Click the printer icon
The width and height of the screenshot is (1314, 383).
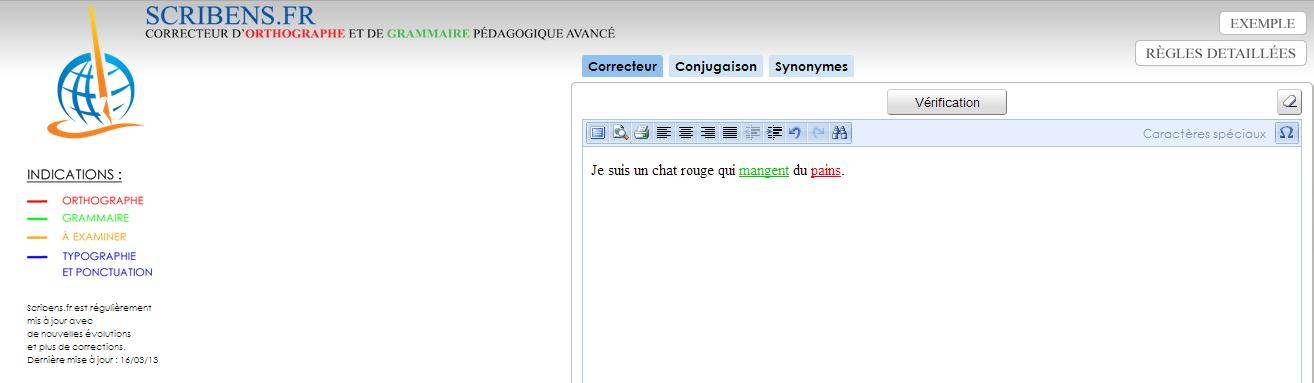(642, 133)
